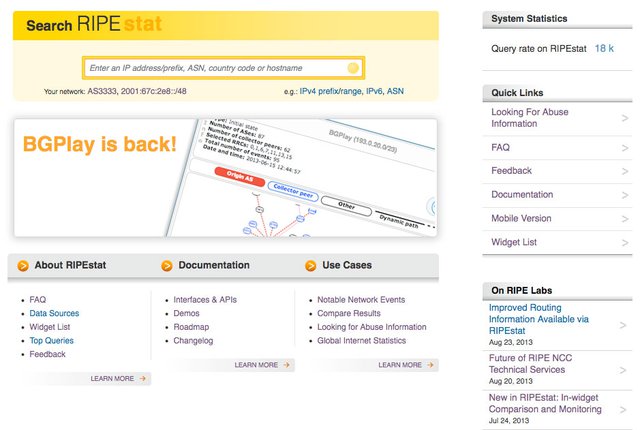
Task: Click the Search RIPEstat title
Action: [x=94, y=24]
